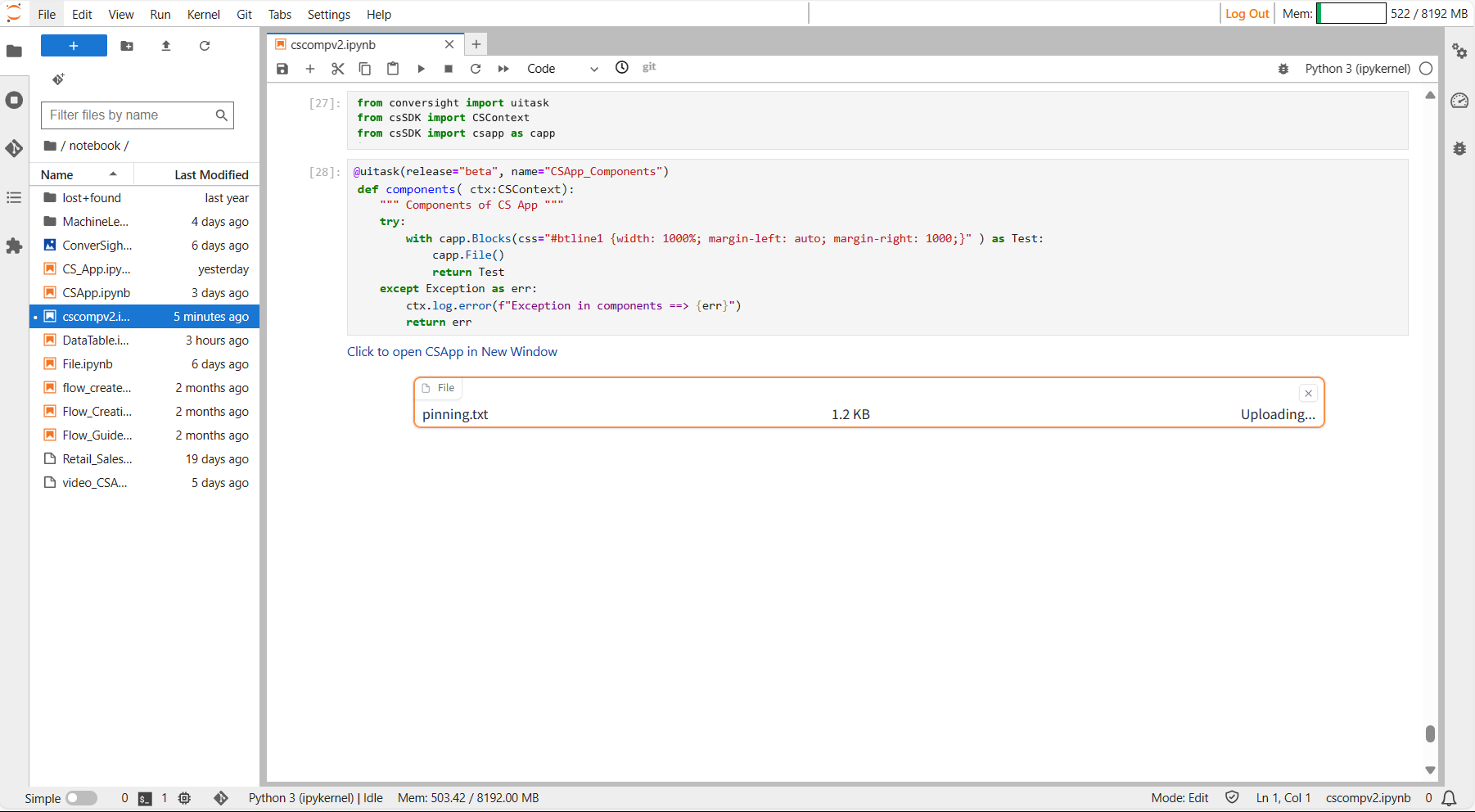The width and height of the screenshot is (1475, 812).
Task: Click the notebook vertical scrollbar thumb
Action: tap(1430, 733)
